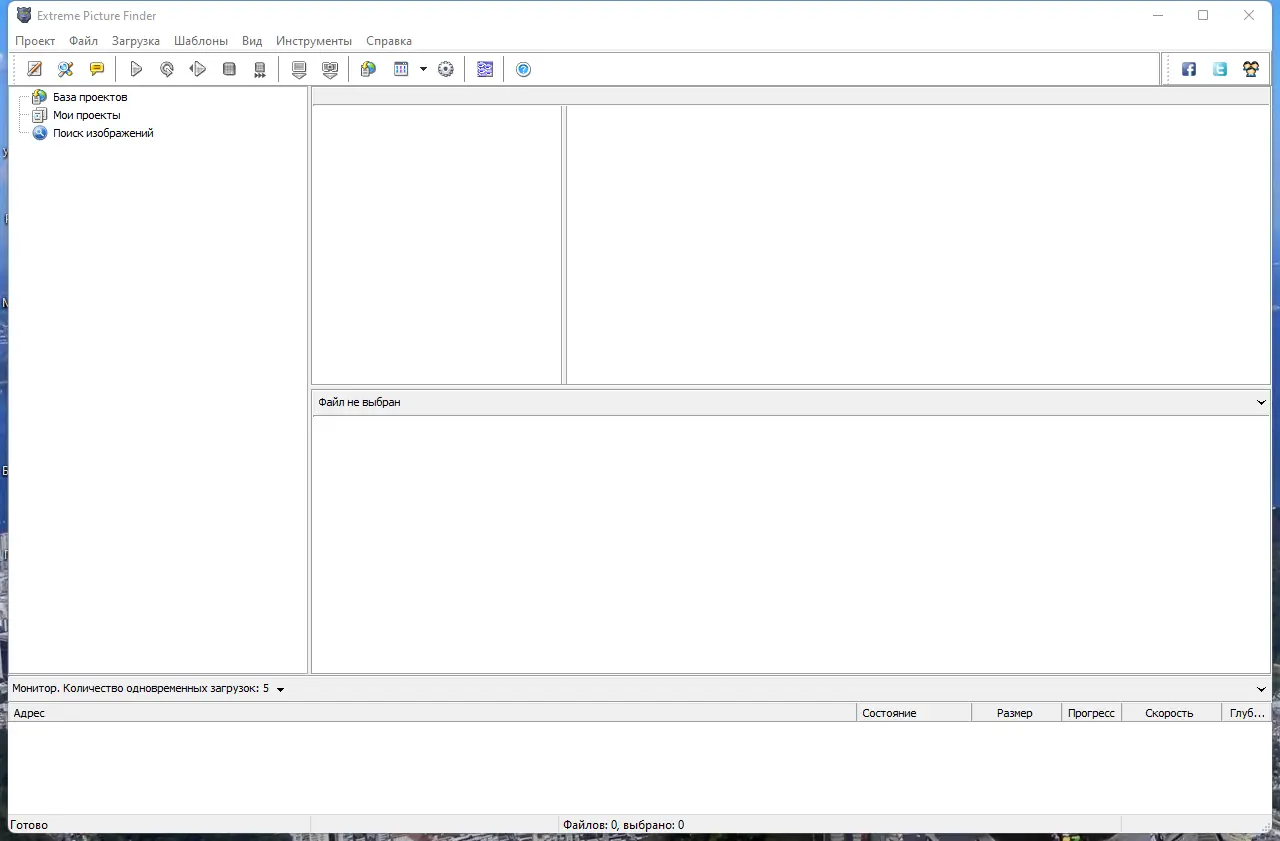This screenshot has width=1280, height=841.
Task: Select База проектов in the tree
Action: (90, 97)
